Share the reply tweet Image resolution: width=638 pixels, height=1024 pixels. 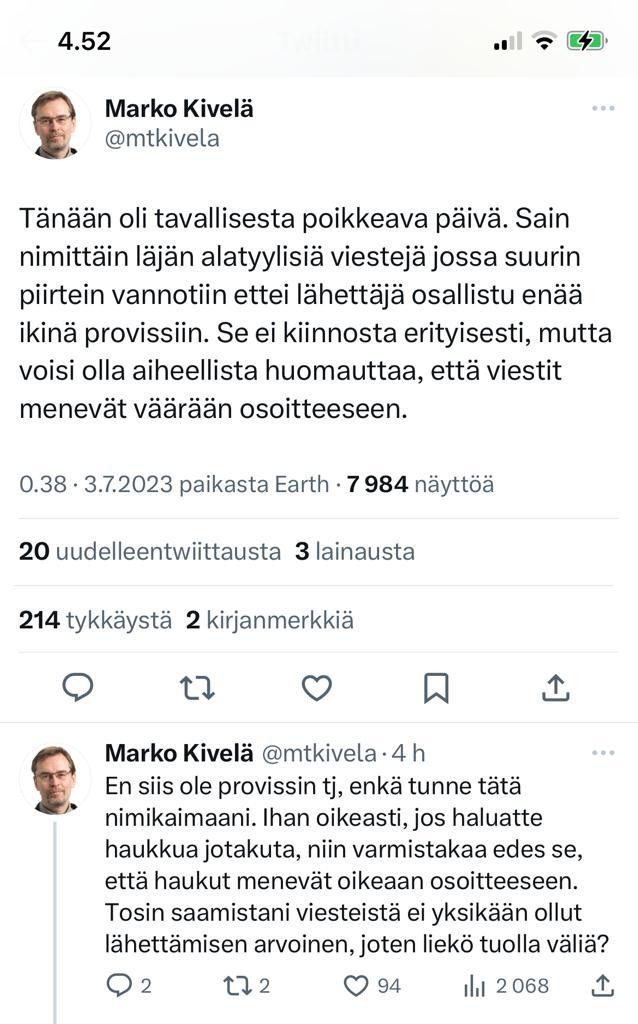(602, 986)
